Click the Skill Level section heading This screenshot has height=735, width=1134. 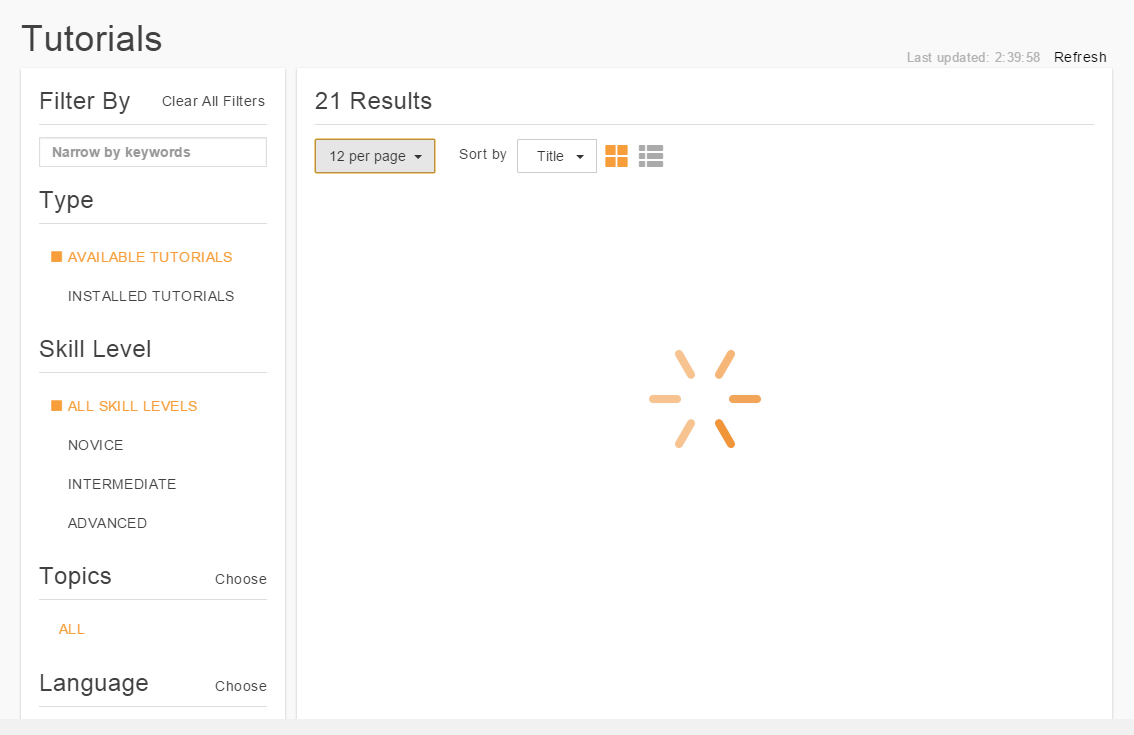click(x=95, y=349)
